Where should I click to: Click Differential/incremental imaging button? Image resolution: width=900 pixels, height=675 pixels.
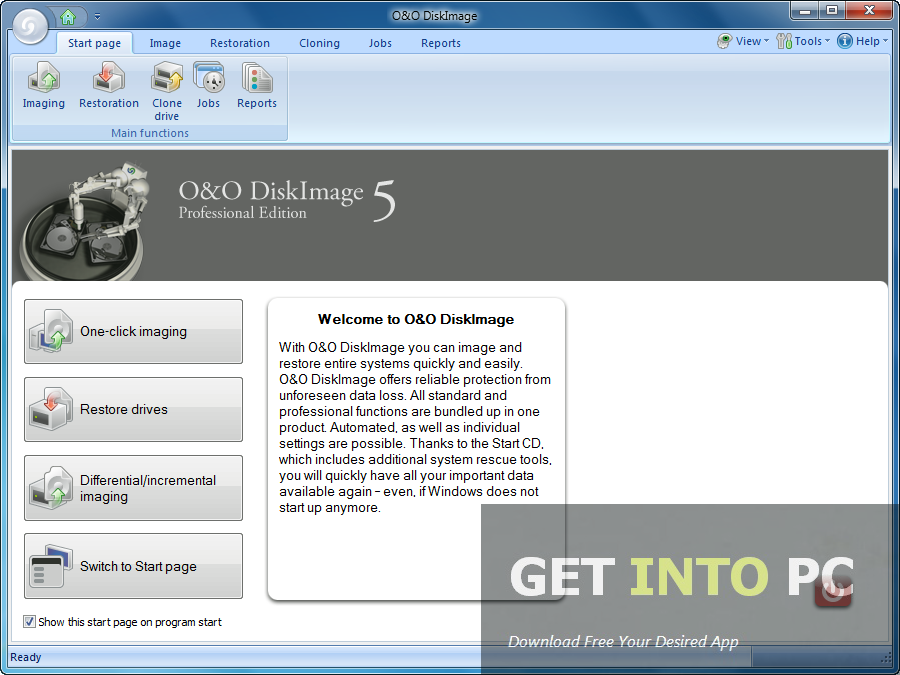click(x=133, y=488)
